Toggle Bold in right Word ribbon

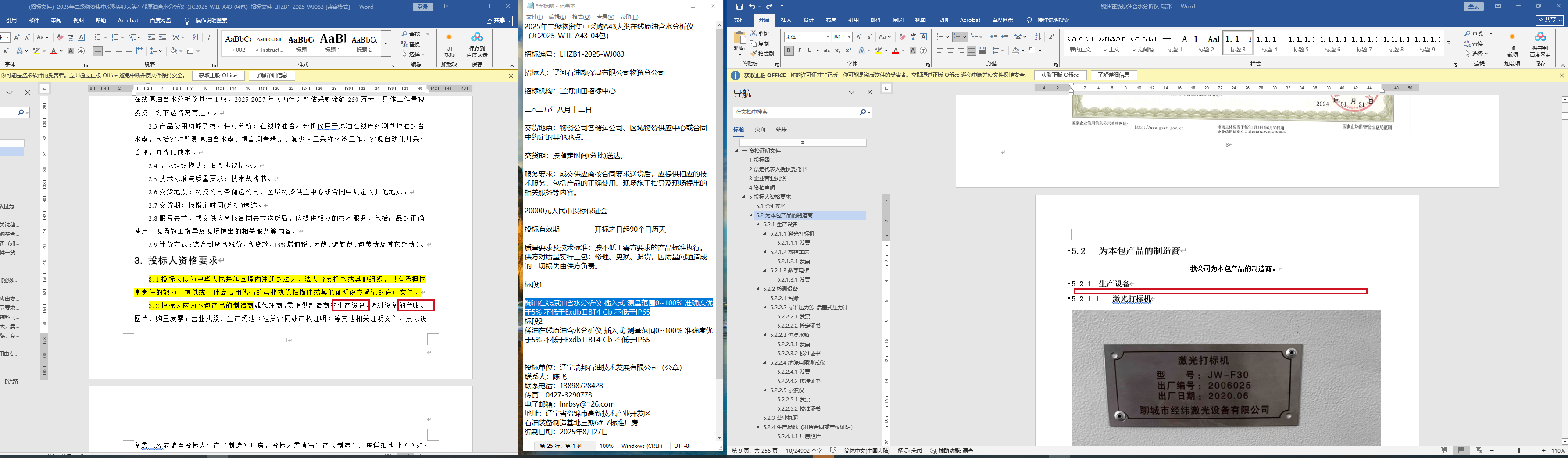[789, 51]
